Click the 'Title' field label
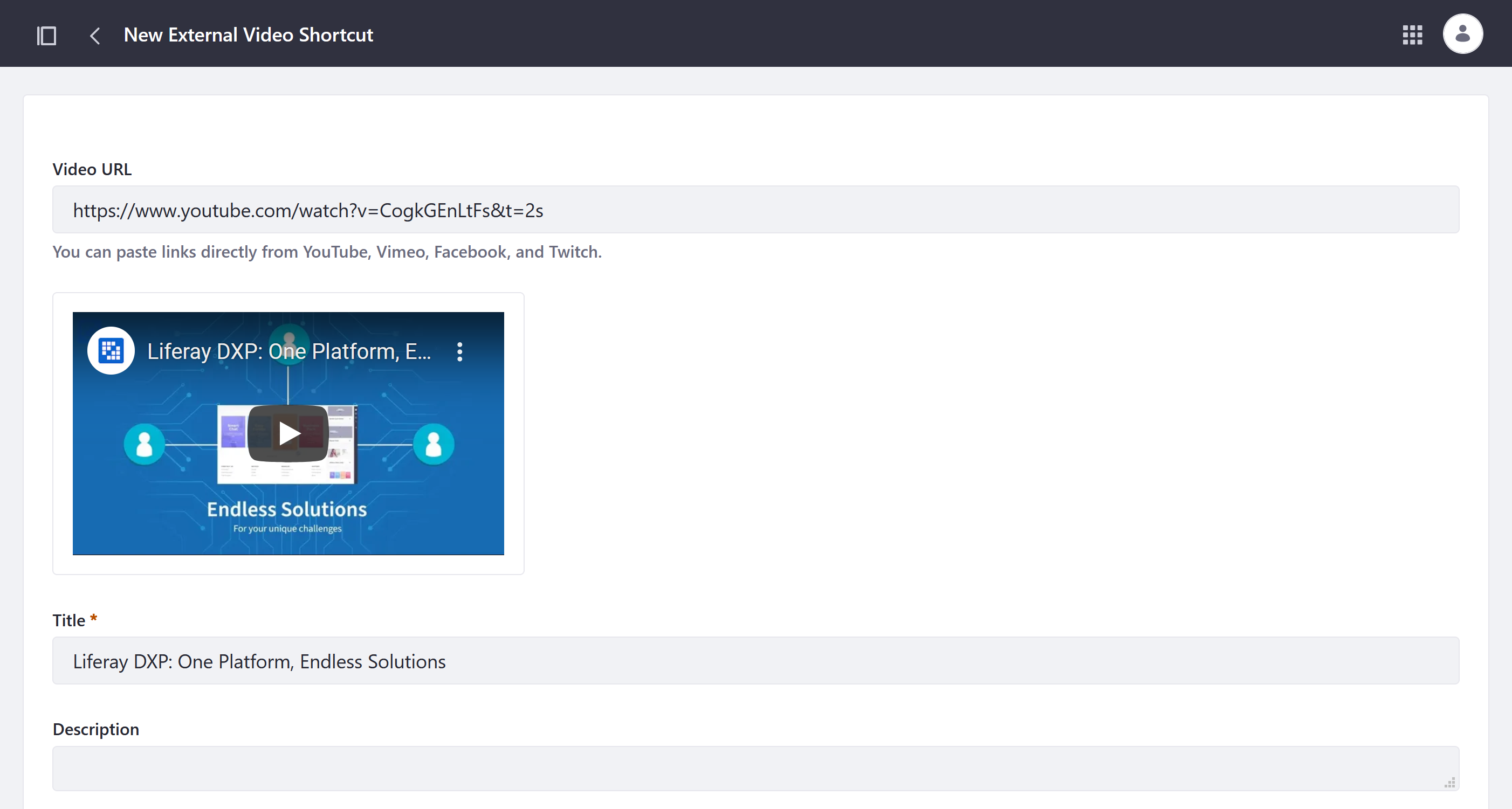Image resolution: width=1512 pixels, height=809 pixels. pyautogui.click(x=68, y=620)
